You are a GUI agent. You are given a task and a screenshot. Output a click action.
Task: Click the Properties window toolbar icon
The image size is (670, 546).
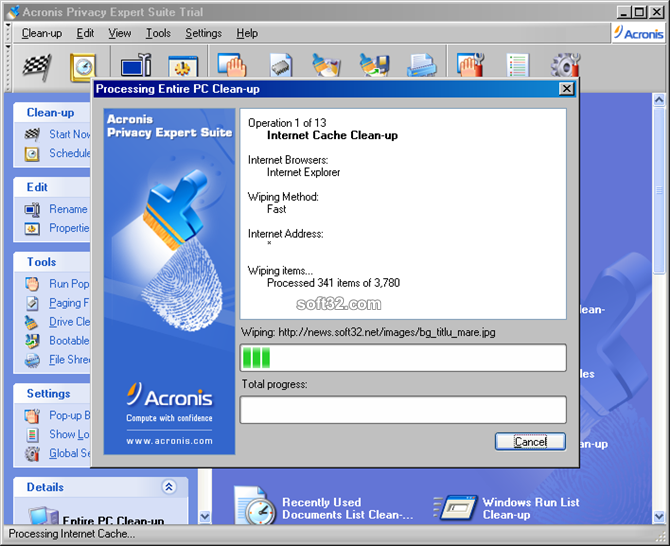pyautogui.click(x=183, y=67)
